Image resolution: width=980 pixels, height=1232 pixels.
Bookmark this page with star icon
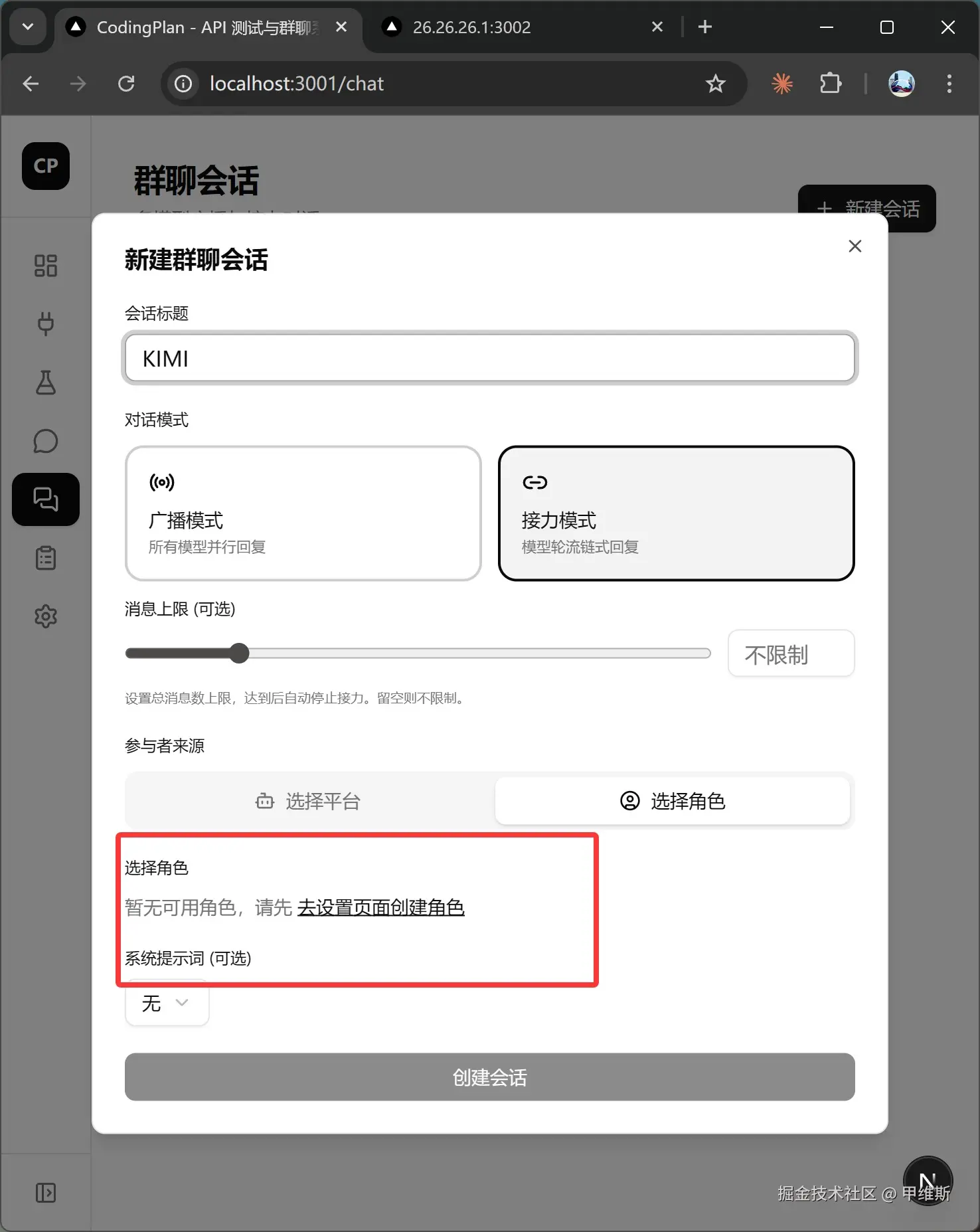(715, 84)
